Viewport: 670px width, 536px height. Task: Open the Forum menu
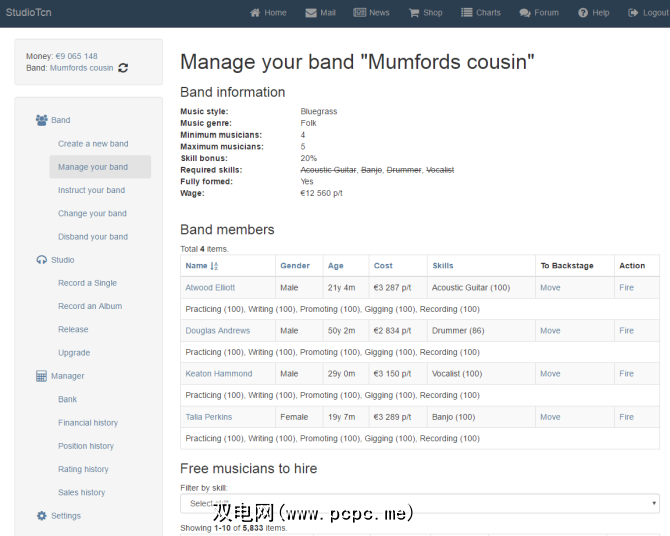tap(539, 13)
